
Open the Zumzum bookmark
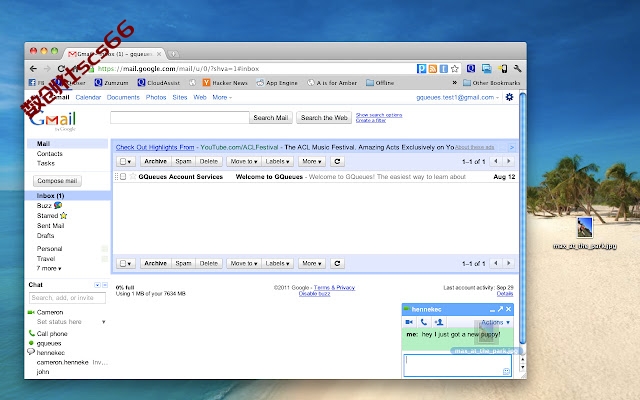tap(111, 83)
